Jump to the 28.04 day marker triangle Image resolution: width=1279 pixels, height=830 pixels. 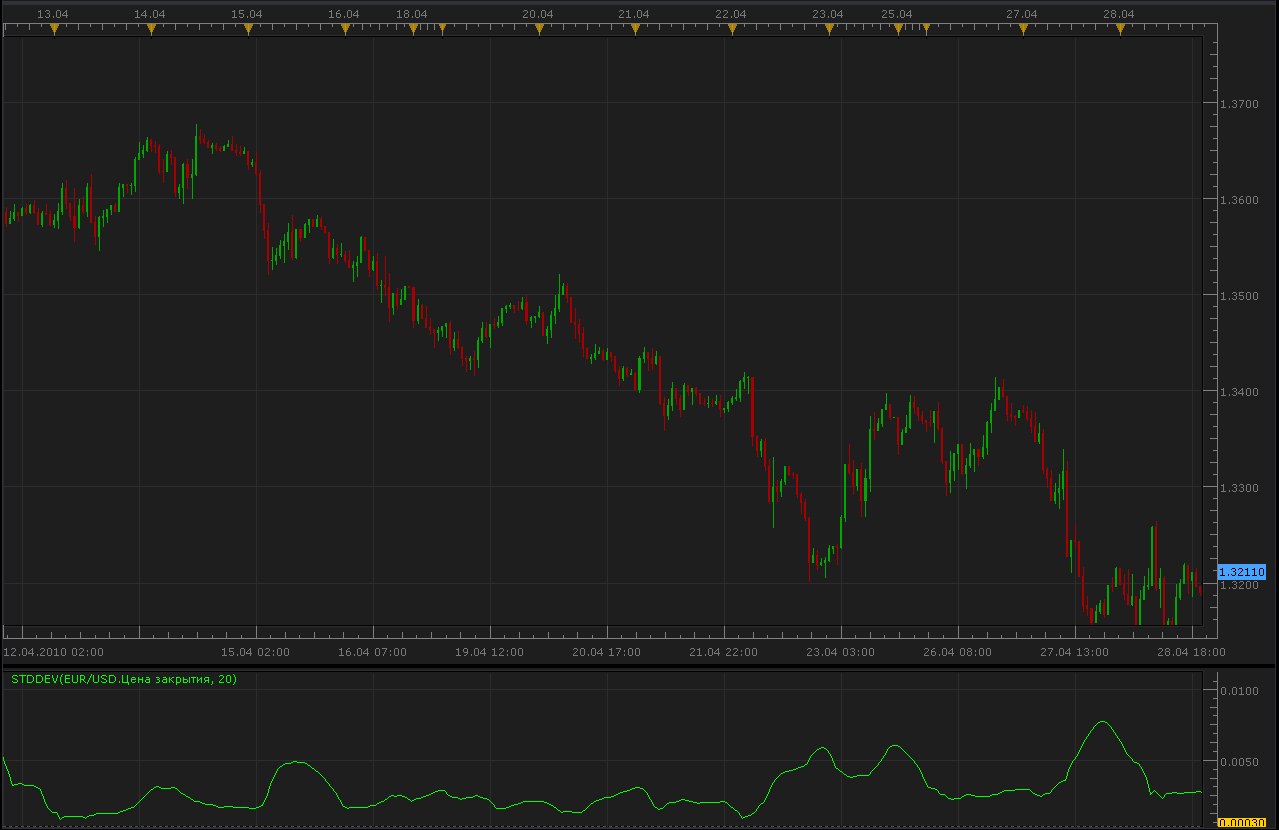(1120, 29)
